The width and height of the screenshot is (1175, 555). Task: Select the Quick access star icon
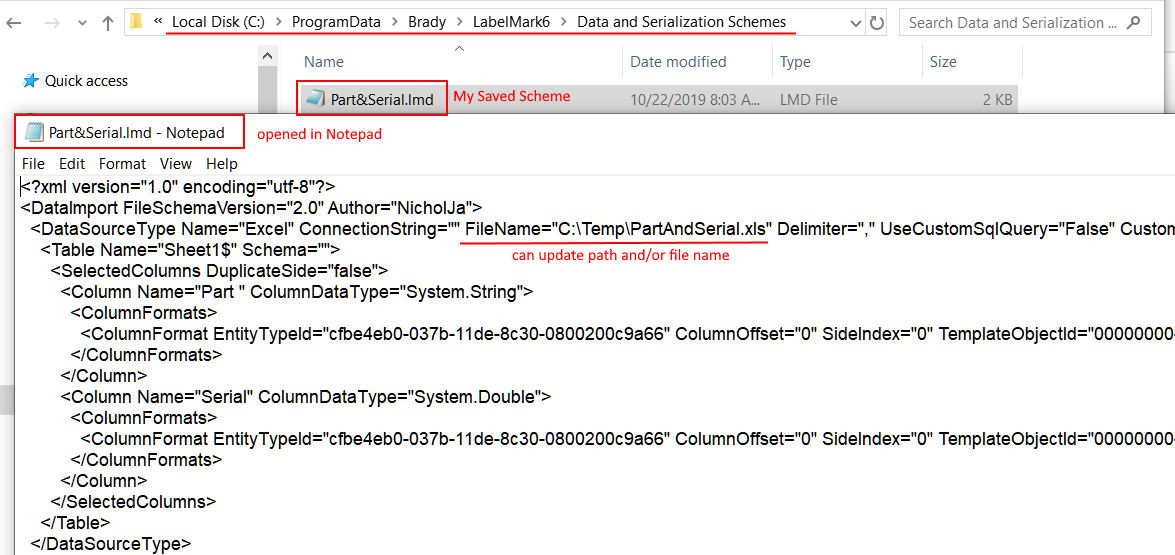31,81
